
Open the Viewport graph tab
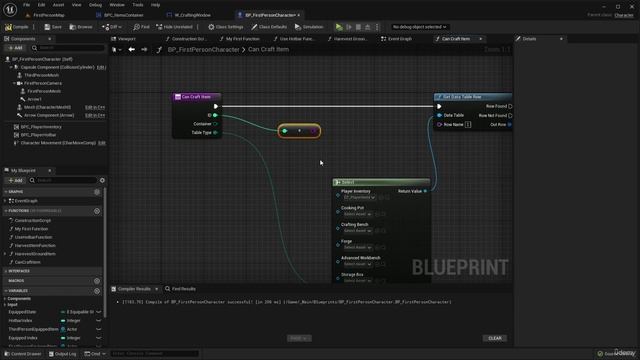(126, 39)
